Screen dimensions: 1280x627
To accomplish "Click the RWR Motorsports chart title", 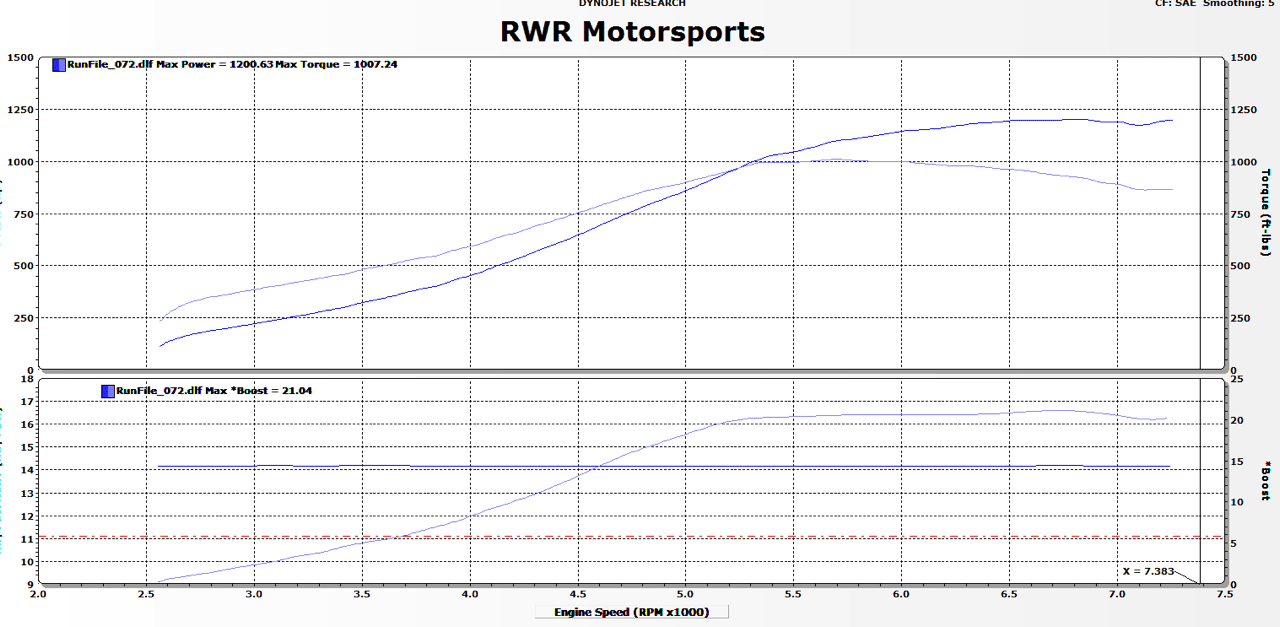I will click(633, 32).
